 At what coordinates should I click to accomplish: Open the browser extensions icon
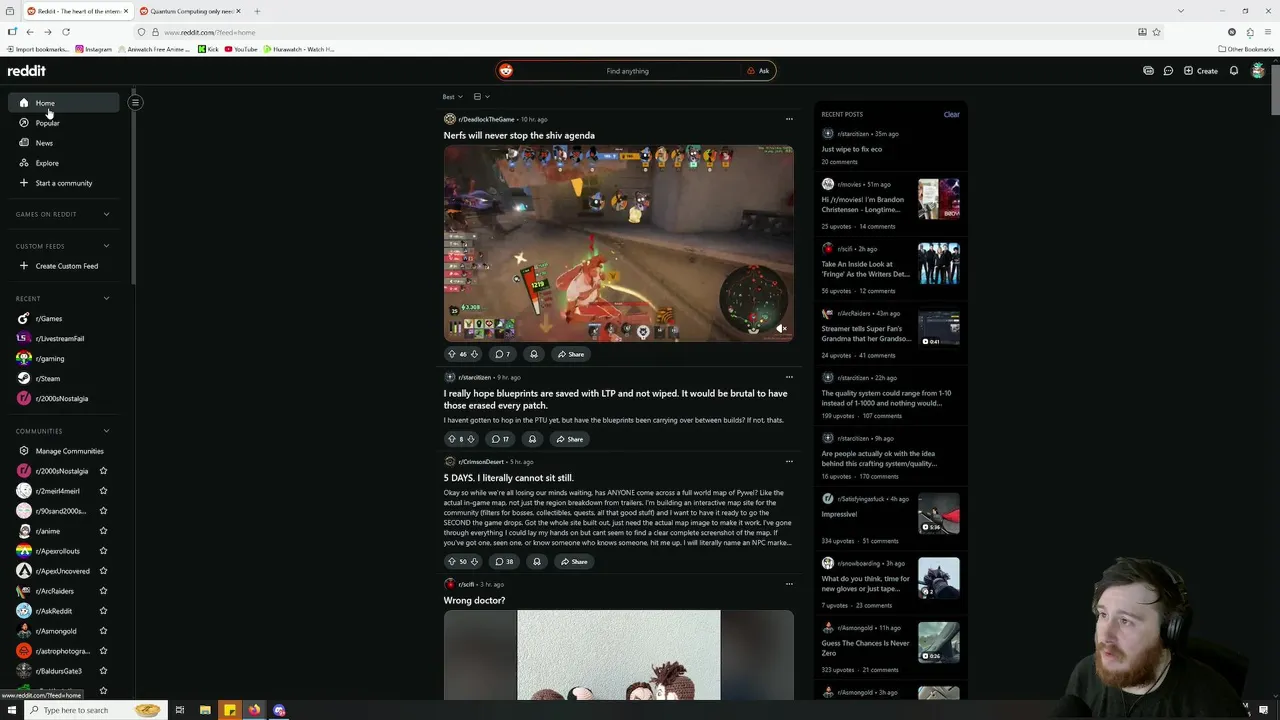click(1250, 32)
